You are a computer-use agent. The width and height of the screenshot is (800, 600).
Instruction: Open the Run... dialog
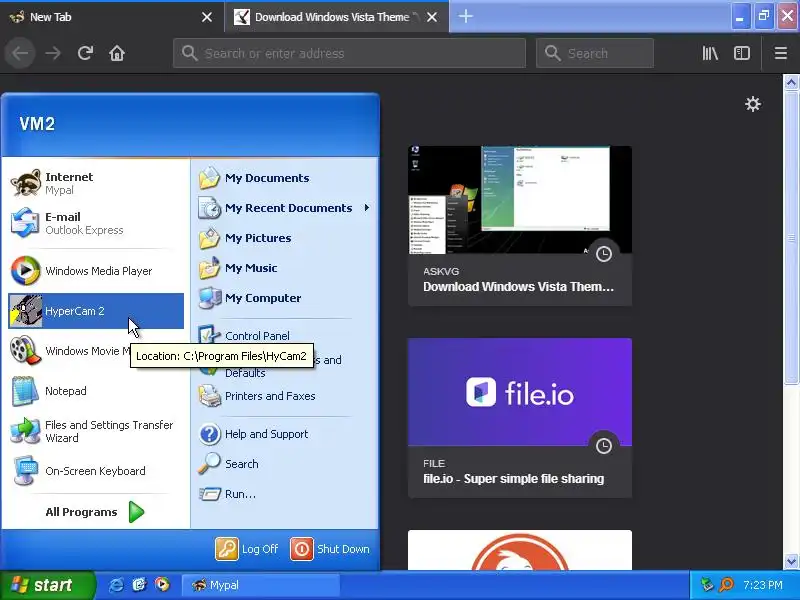[x=283, y=494]
